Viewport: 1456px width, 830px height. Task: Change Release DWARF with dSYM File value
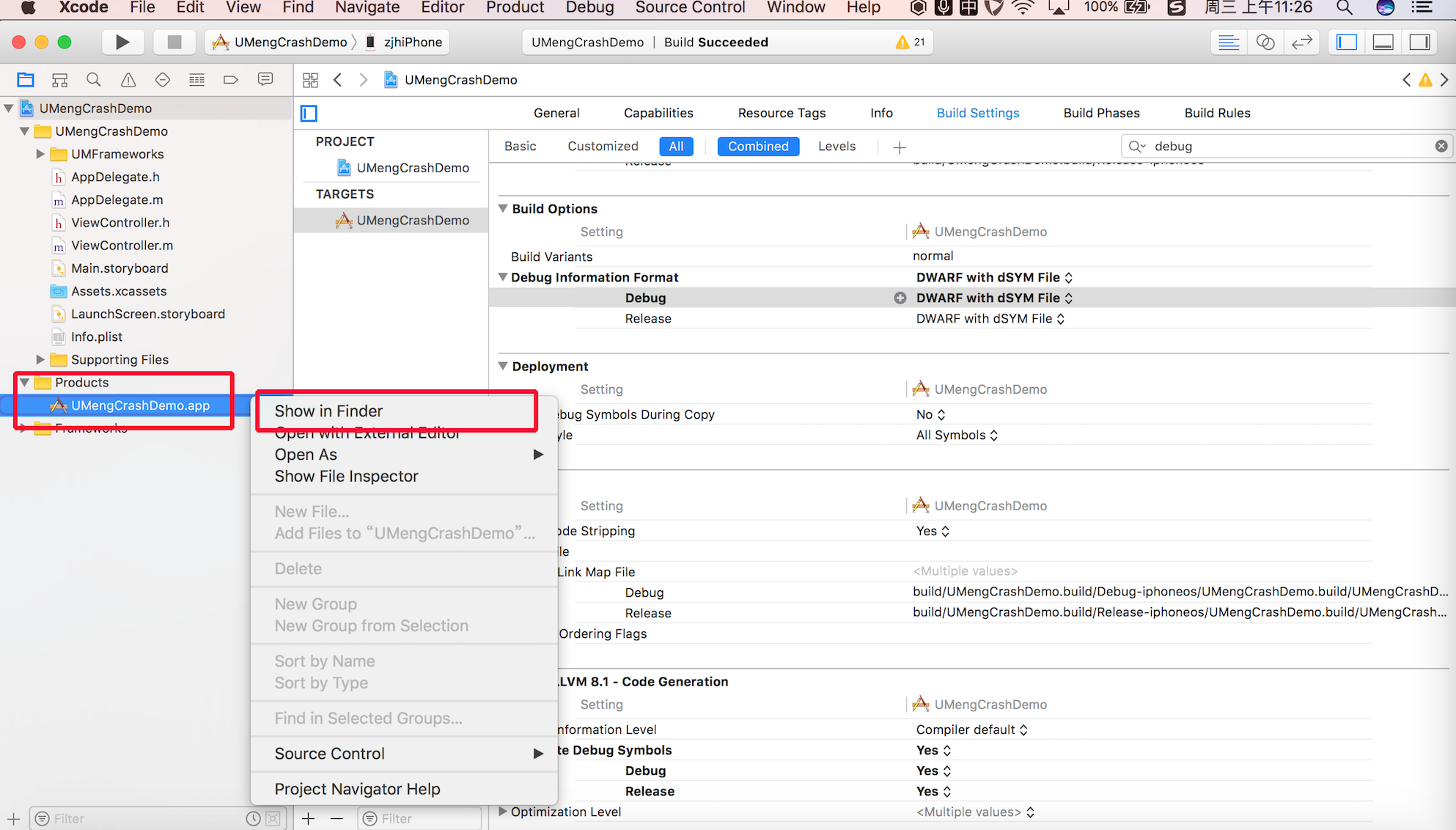(990, 318)
